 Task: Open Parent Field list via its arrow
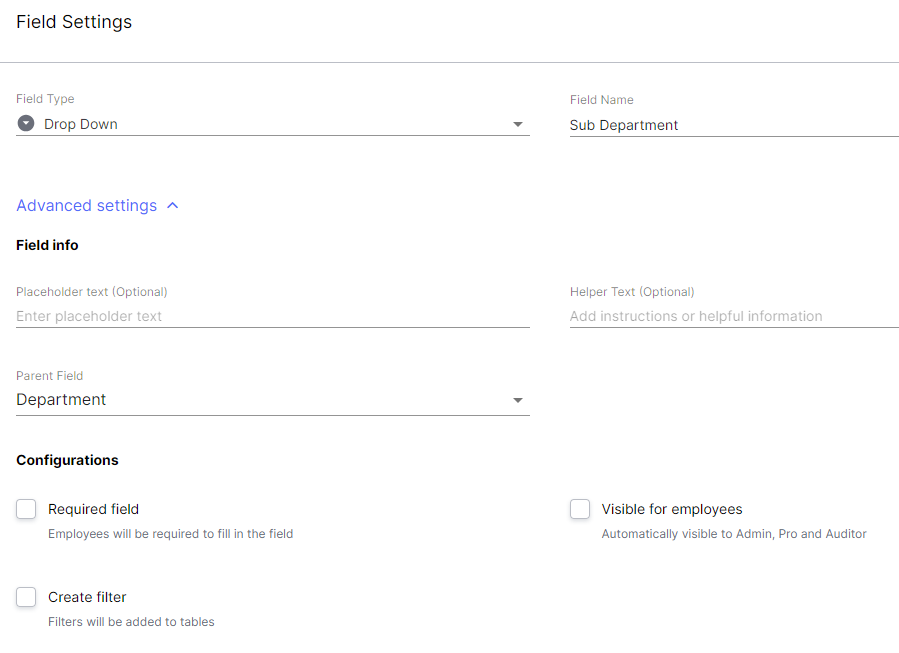coord(518,400)
